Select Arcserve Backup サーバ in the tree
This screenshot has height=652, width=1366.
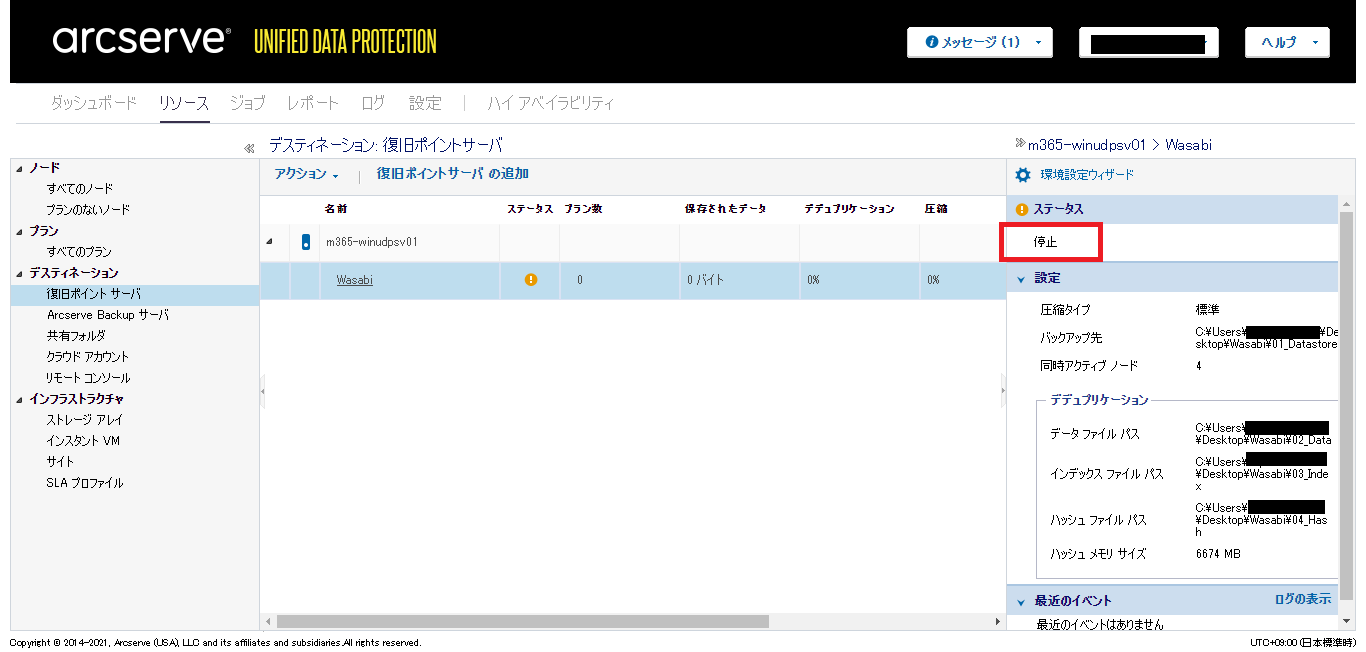pos(108,315)
